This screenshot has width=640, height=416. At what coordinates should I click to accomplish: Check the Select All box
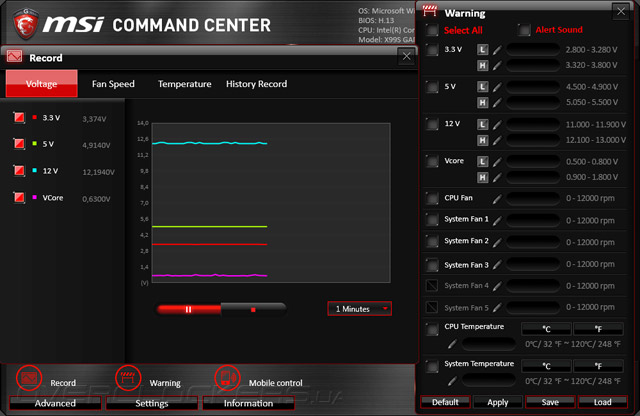pyautogui.click(x=432, y=30)
